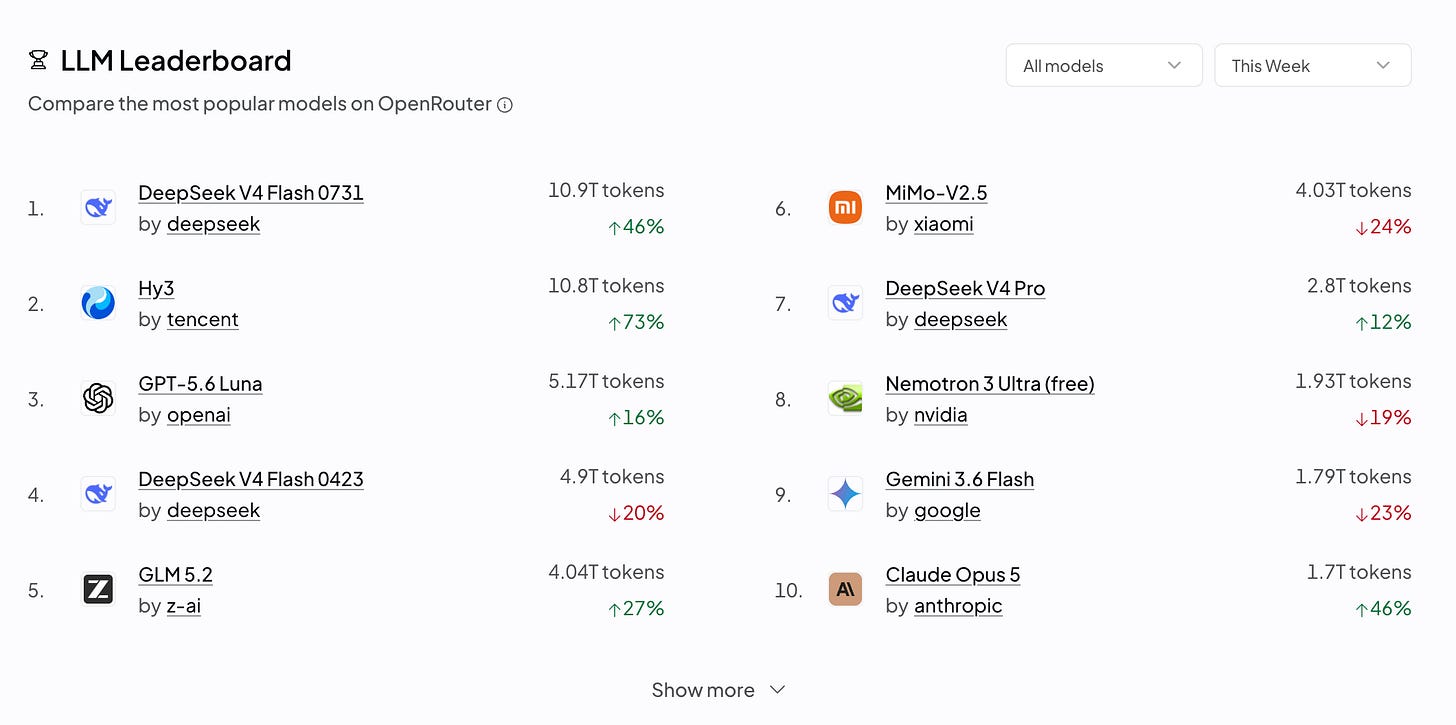Click the Tencent Hy3 logo
1456x725 pixels.
pyautogui.click(x=98, y=303)
